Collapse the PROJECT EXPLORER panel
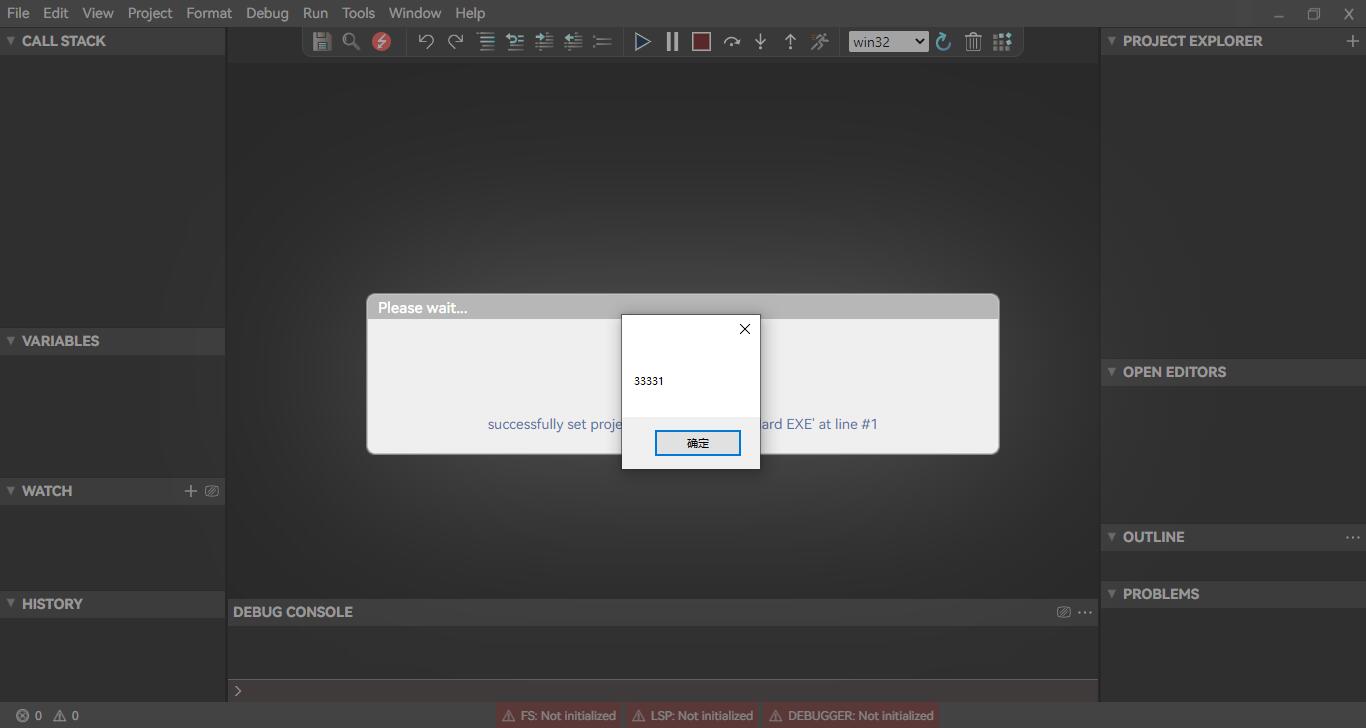This screenshot has width=1366, height=728. pyautogui.click(x=1111, y=41)
